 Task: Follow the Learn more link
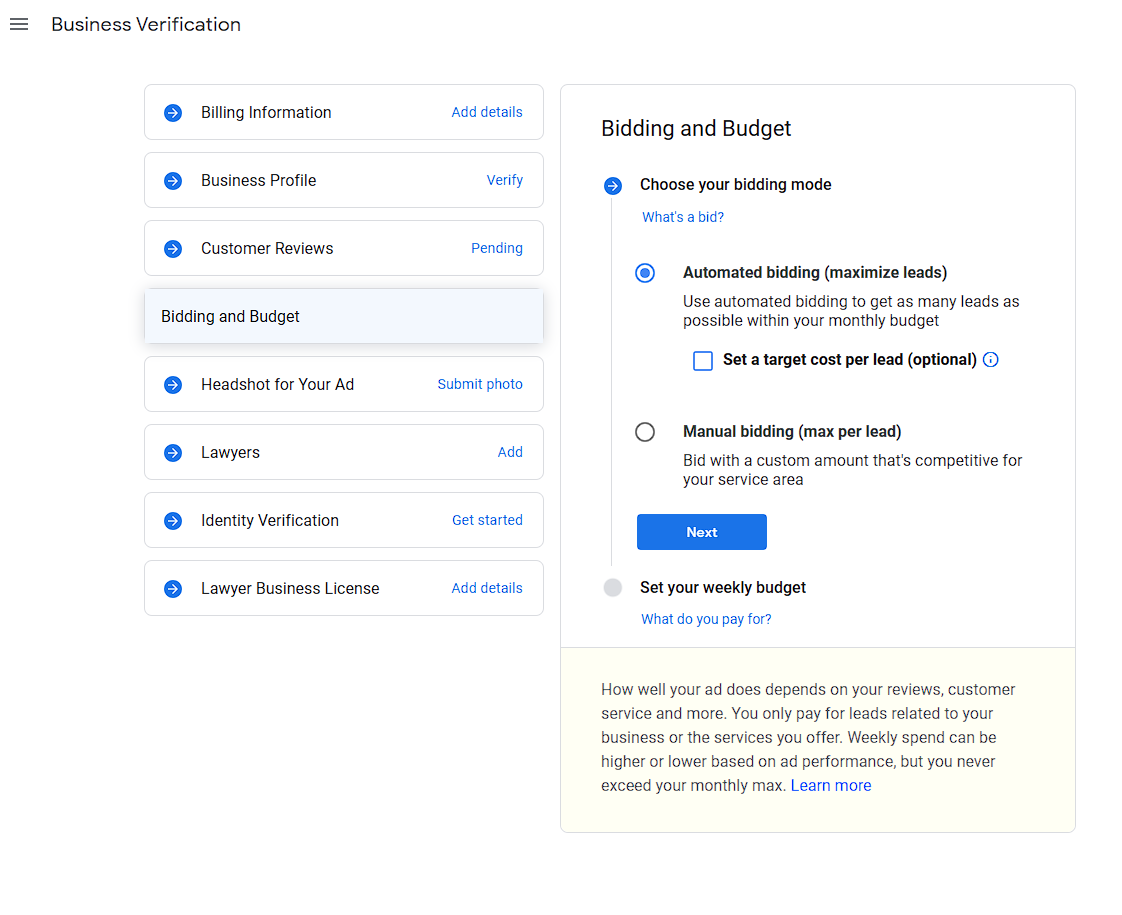[830, 786]
